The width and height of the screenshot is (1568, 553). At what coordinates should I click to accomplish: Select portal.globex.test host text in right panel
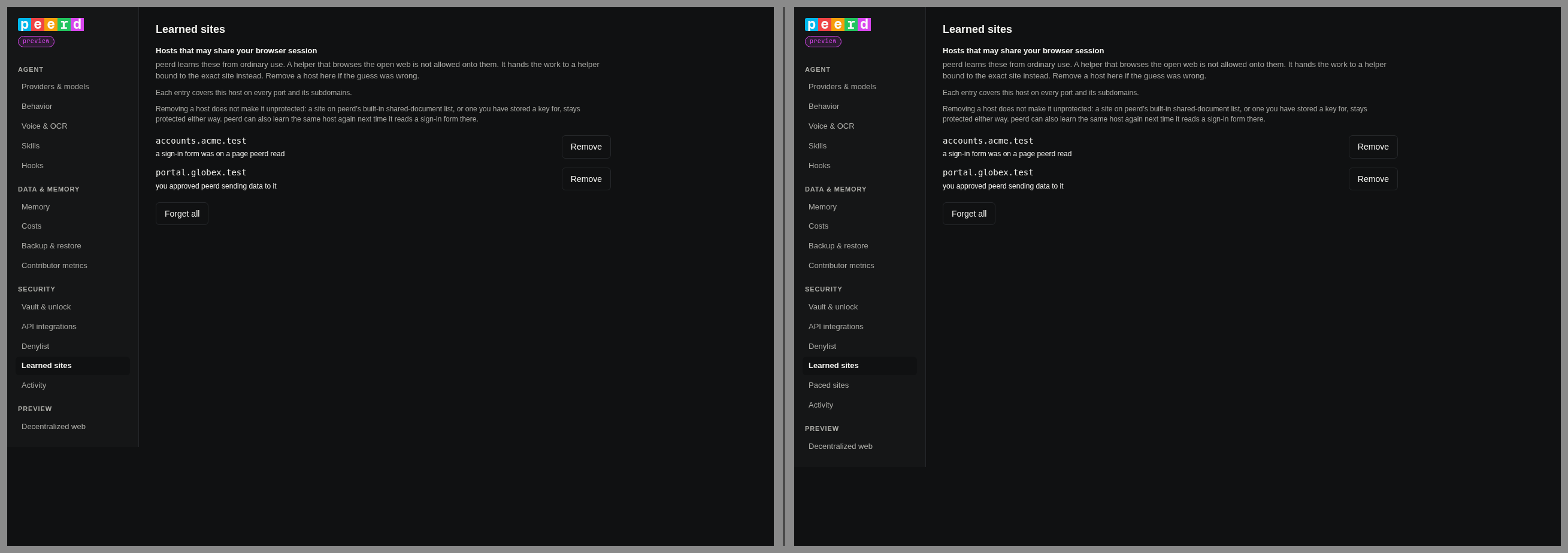[x=988, y=173]
